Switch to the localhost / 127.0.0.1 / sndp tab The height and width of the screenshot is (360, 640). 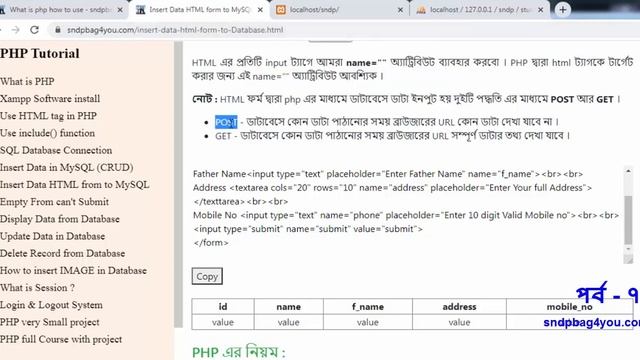pos(480,9)
